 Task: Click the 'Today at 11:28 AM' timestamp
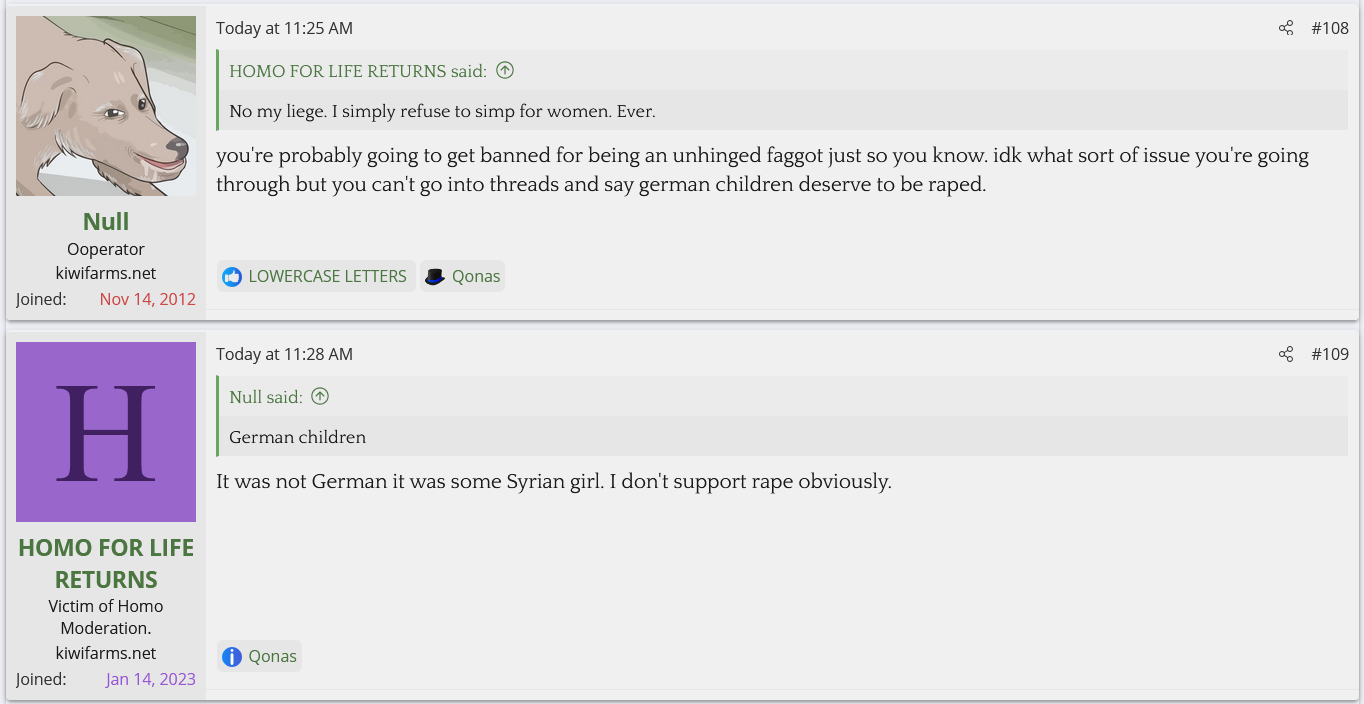click(284, 354)
